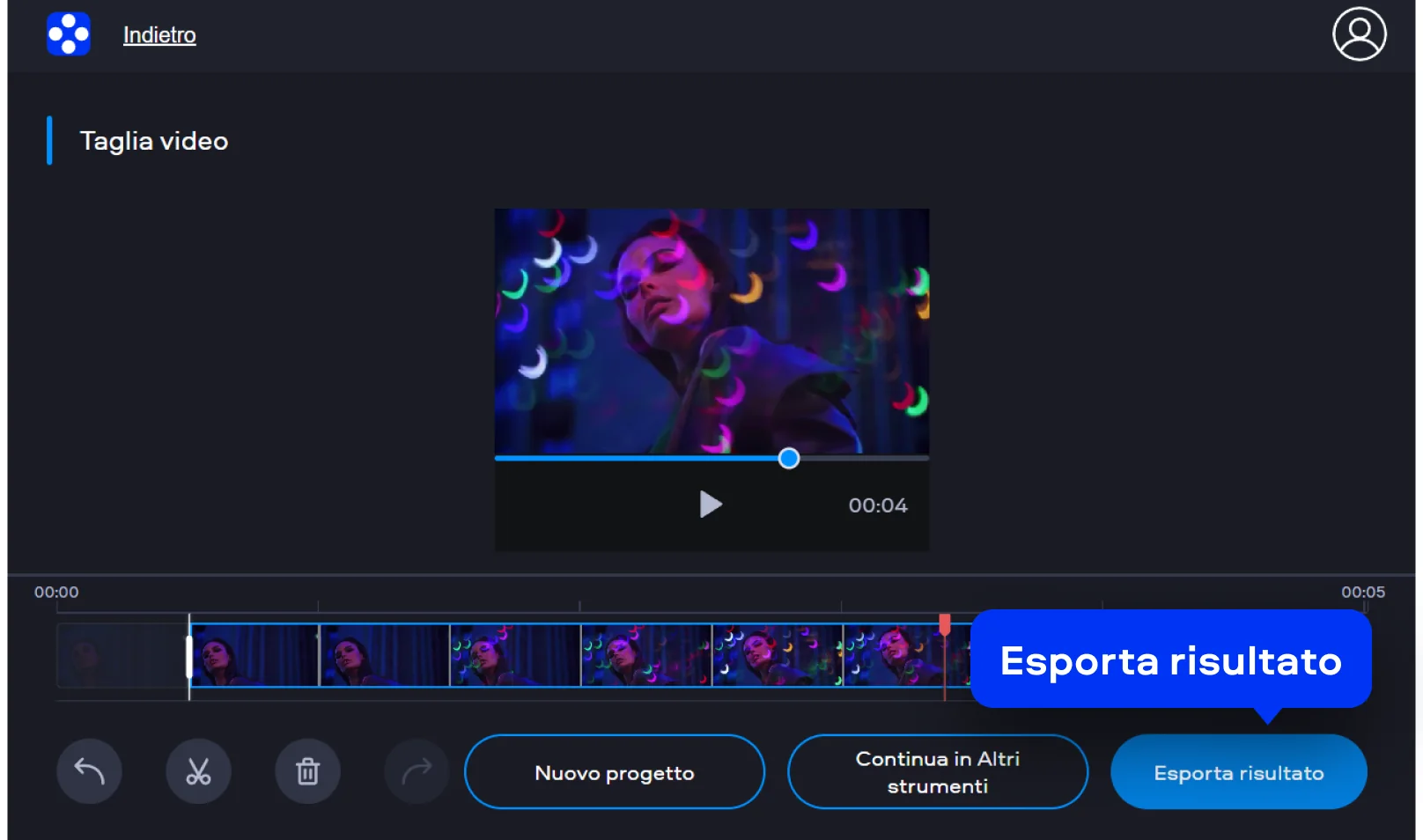Click the white left trim handle
The image size is (1423, 840).
tap(189, 656)
